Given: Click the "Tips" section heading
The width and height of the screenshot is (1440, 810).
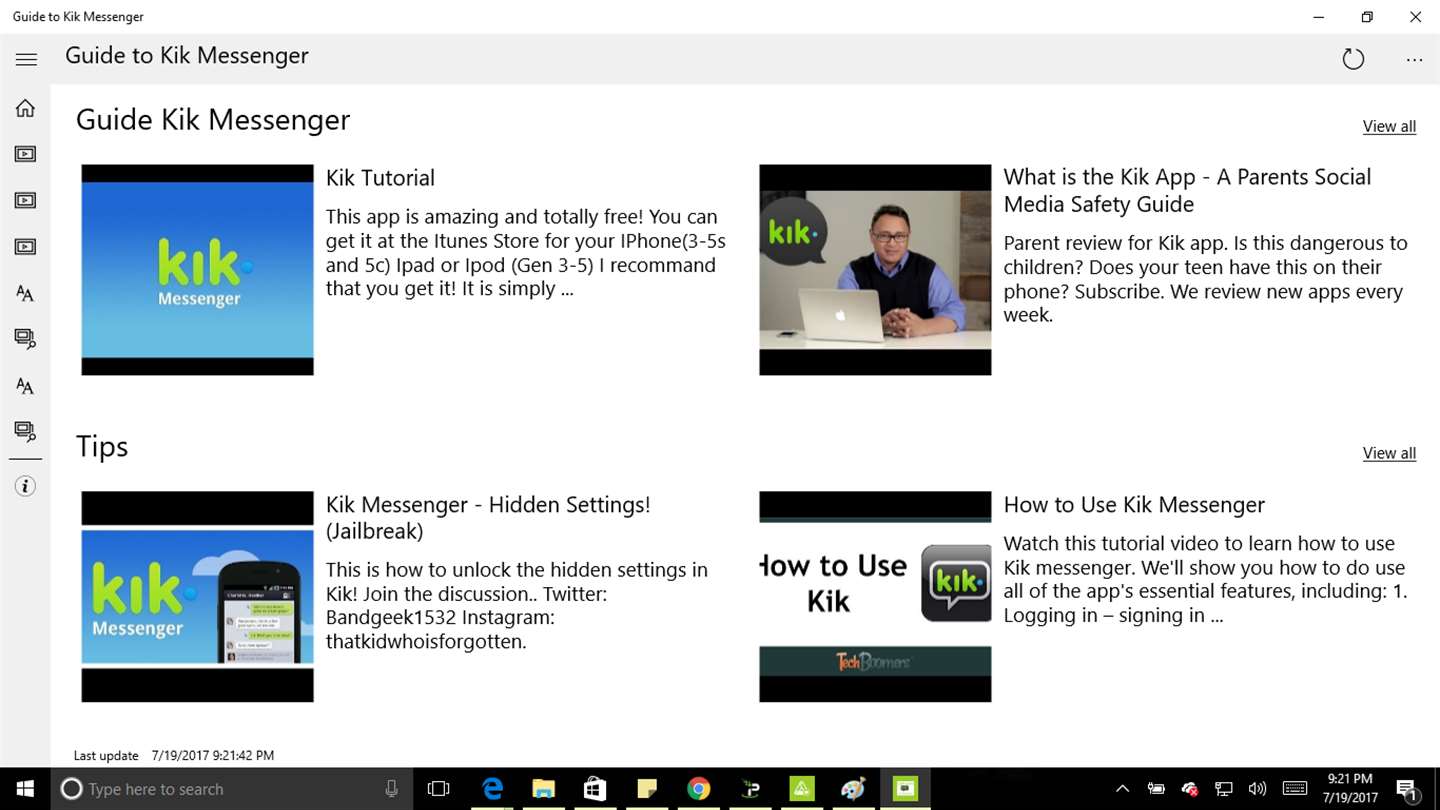Looking at the screenshot, I should coord(102,446).
